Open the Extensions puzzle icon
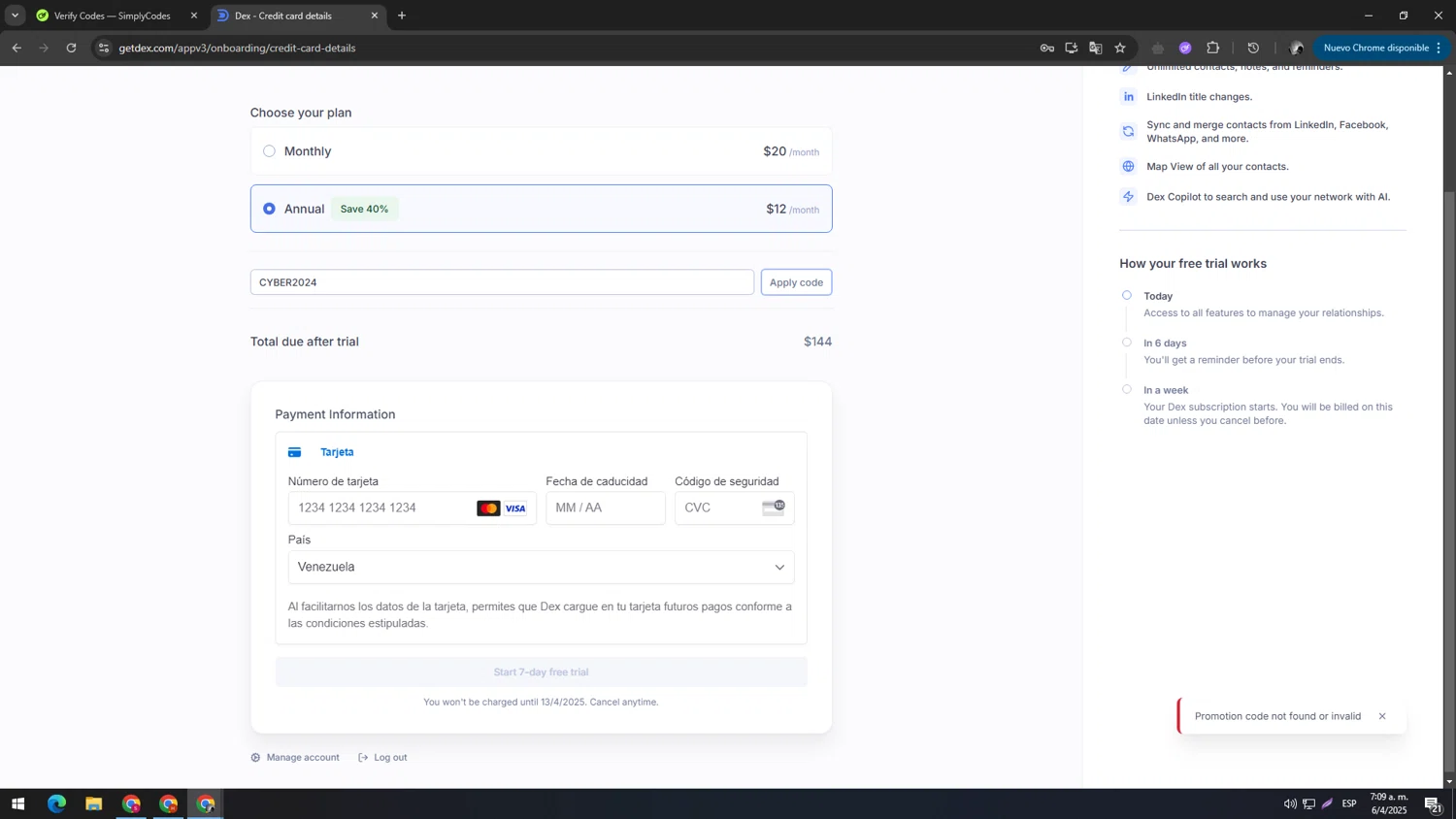The image size is (1456, 819). (x=1213, y=48)
